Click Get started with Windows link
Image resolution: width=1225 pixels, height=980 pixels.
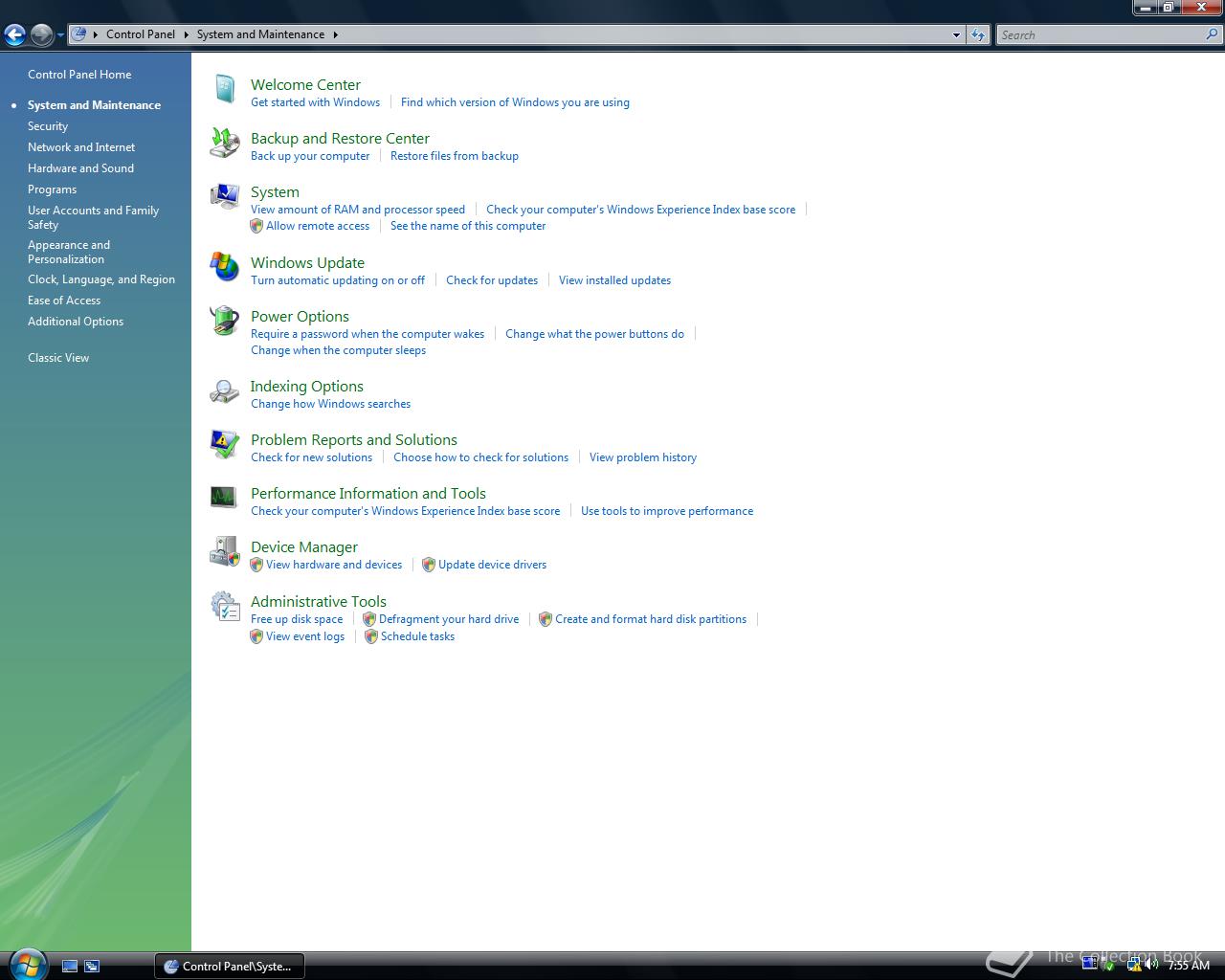[315, 102]
